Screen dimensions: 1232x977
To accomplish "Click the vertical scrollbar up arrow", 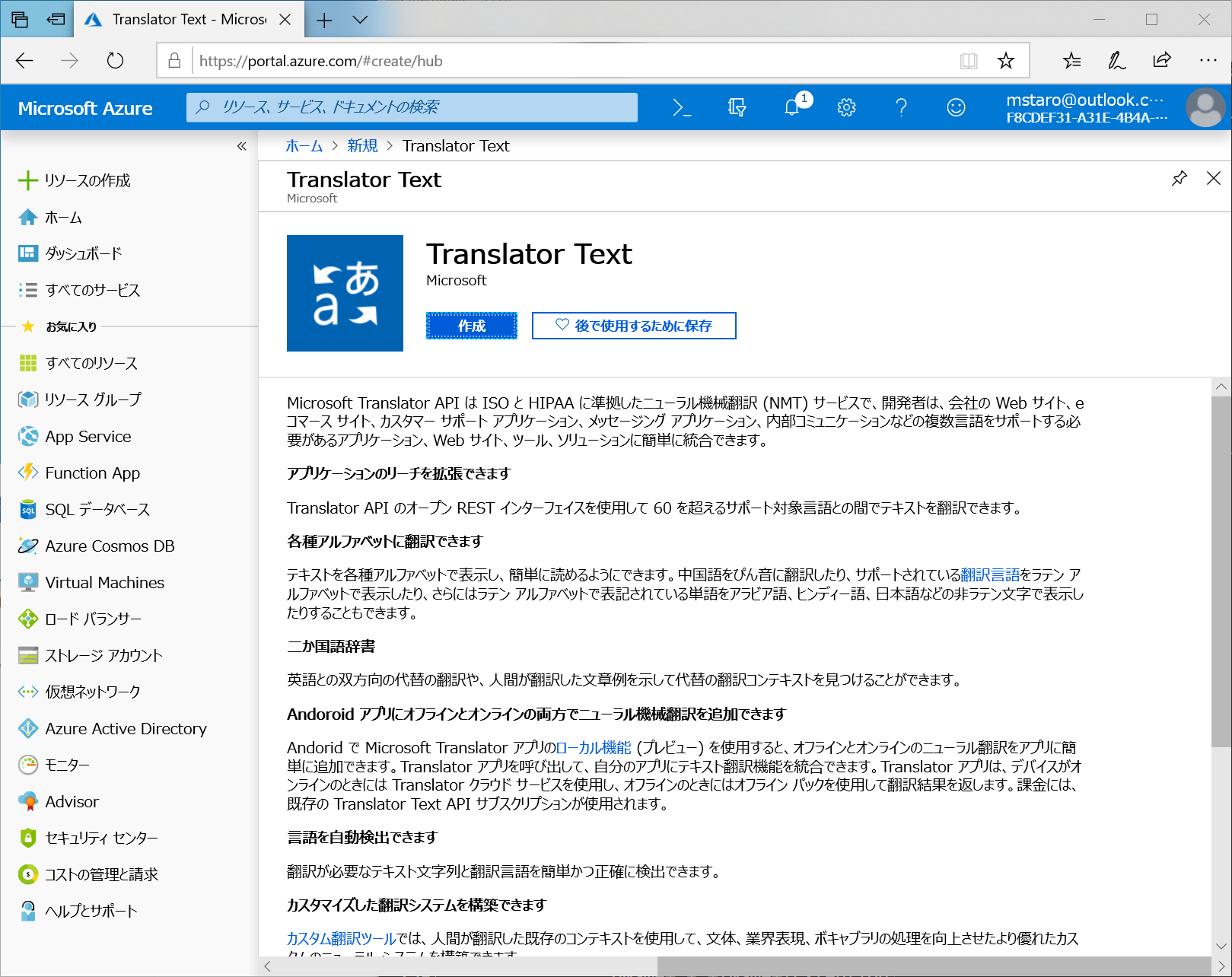I will [1221, 387].
